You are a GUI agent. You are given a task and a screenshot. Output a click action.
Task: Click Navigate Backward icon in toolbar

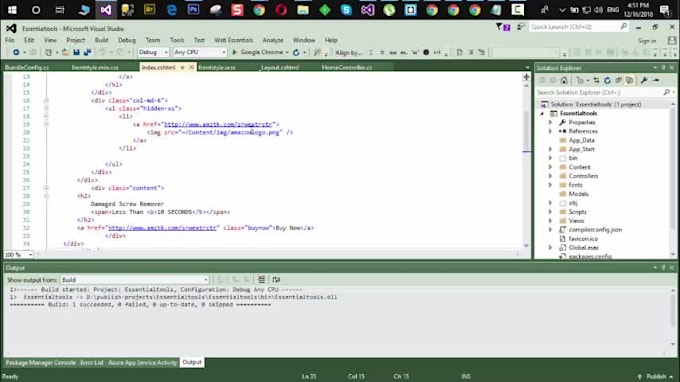16,52
